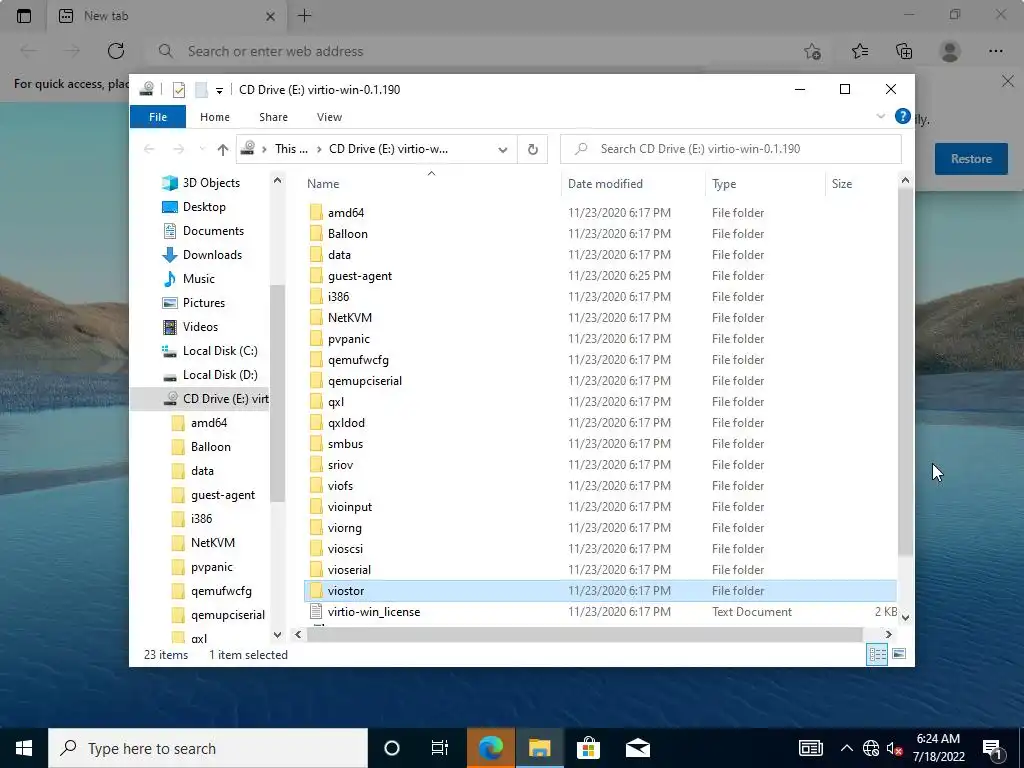The width and height of the screenshot is (1024, 768).
Task: Switch to Details view via status bar icon
Action: 877,654
